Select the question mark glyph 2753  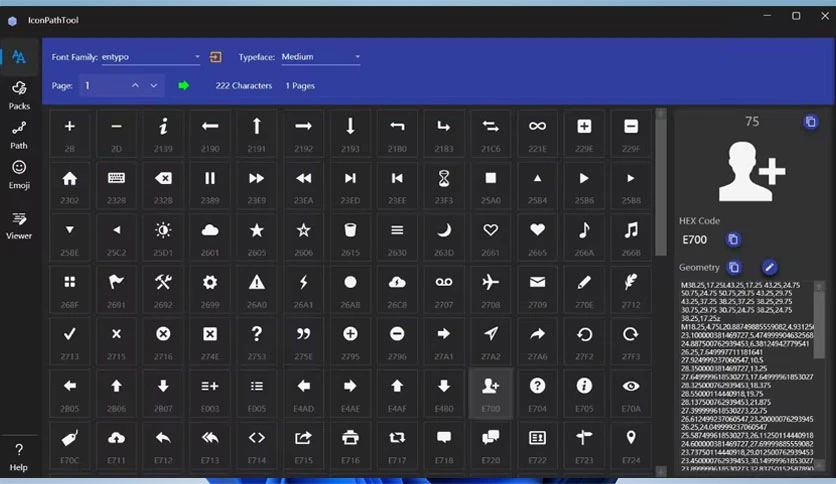pyautogui.click(x=256, y=341)
